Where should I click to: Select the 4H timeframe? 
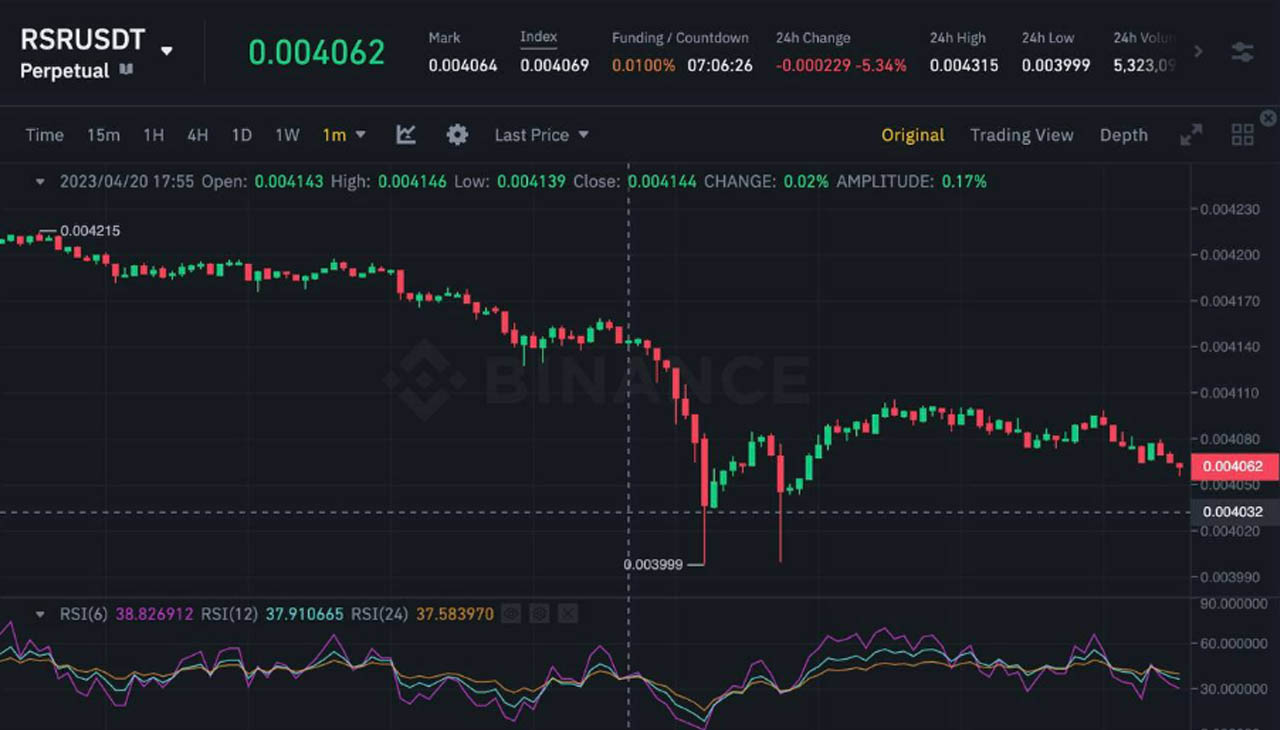coord(197,134)
